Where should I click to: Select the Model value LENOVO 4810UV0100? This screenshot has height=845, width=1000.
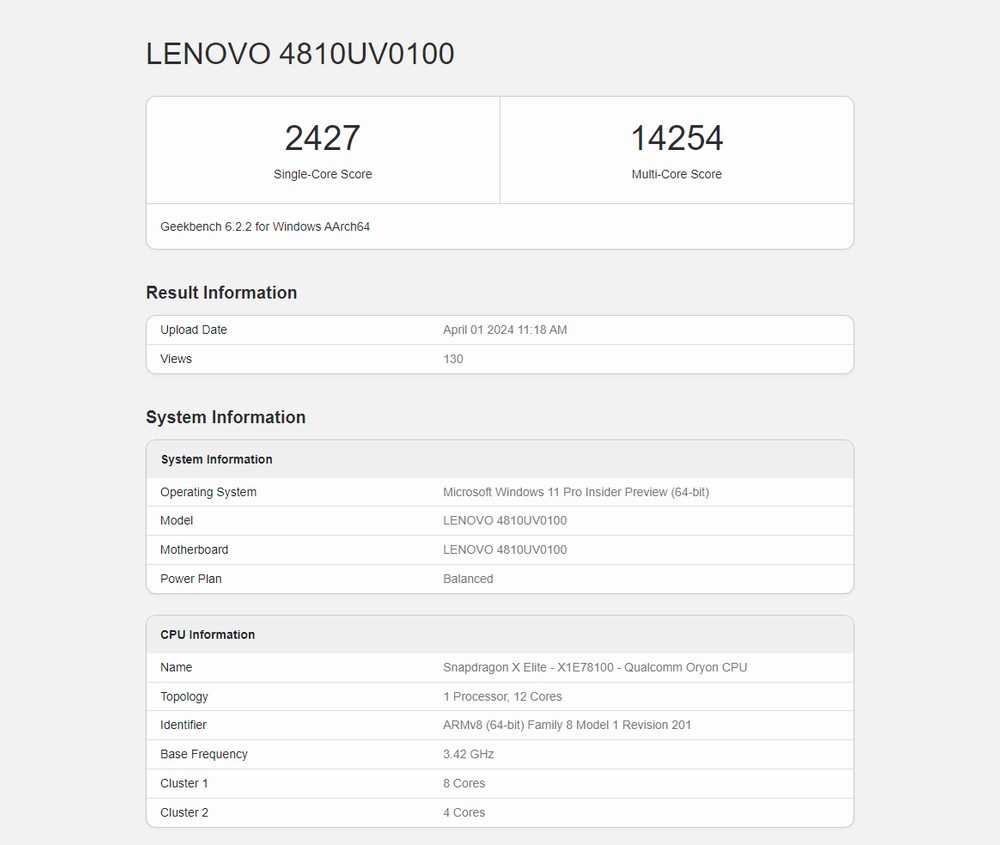tap(504, 520)
